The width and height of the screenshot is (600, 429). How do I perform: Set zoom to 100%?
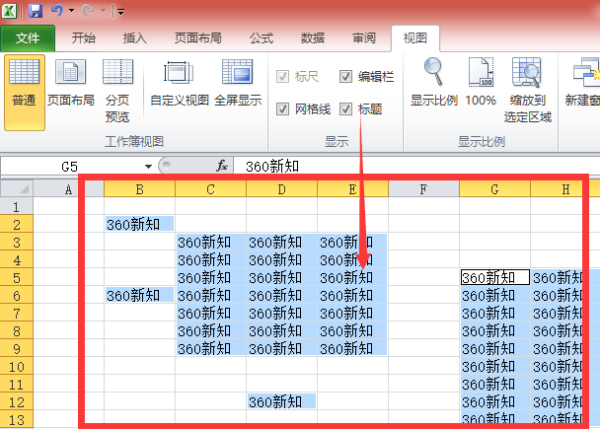[x=481, y=82]
